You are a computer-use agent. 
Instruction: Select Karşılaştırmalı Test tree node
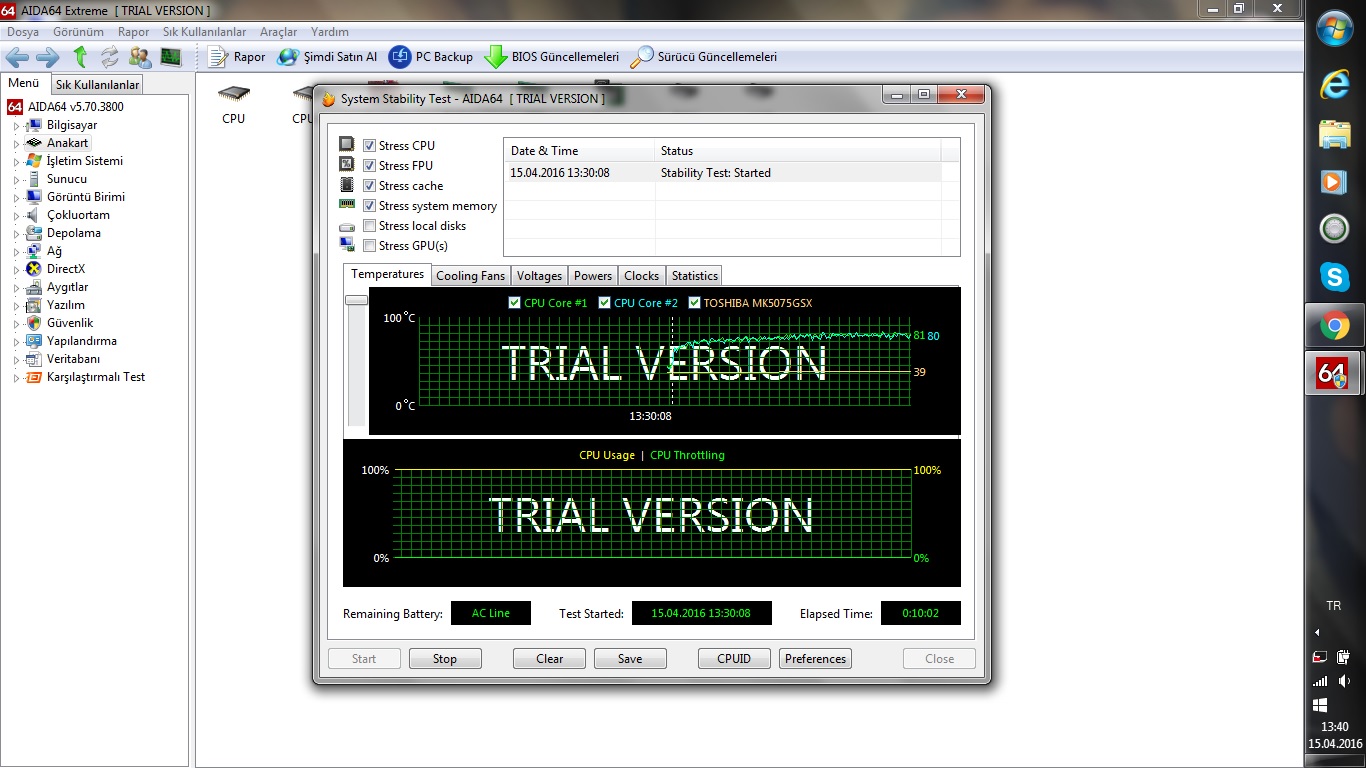coord(95,377)
